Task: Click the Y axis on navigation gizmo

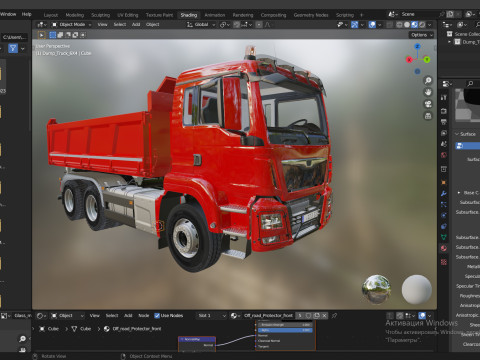Action: [427, 60]
